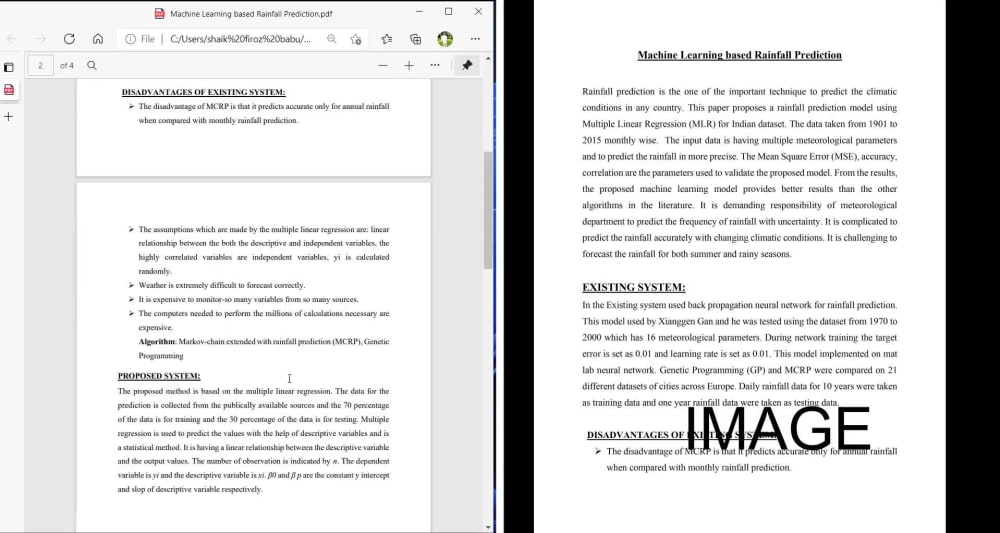
Task: Click the address bar zoom magnifier icon
Action: tap(332, 39)
